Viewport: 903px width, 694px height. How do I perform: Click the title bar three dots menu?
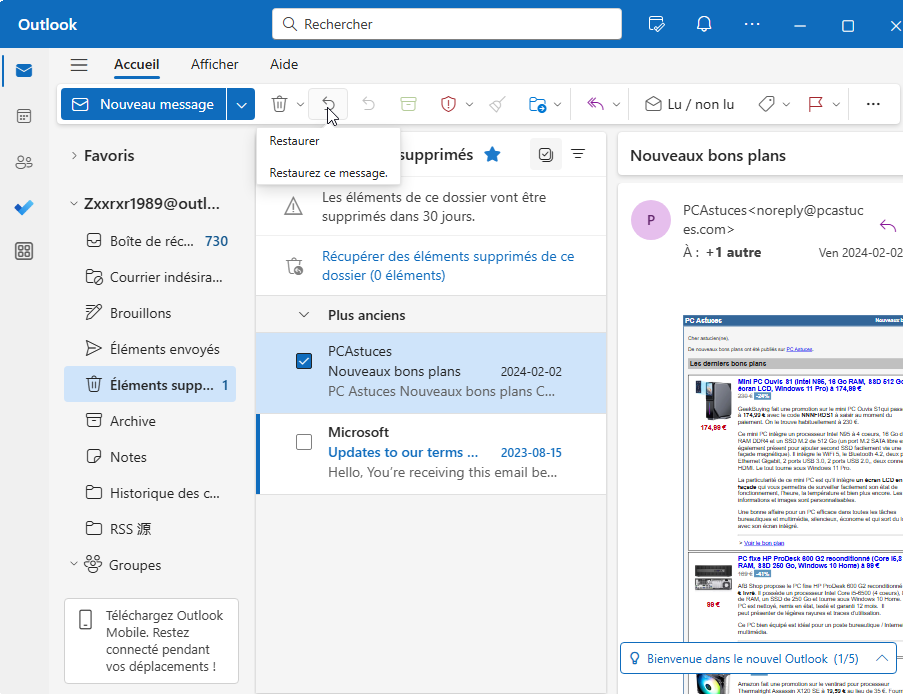(x=752, y=24)
